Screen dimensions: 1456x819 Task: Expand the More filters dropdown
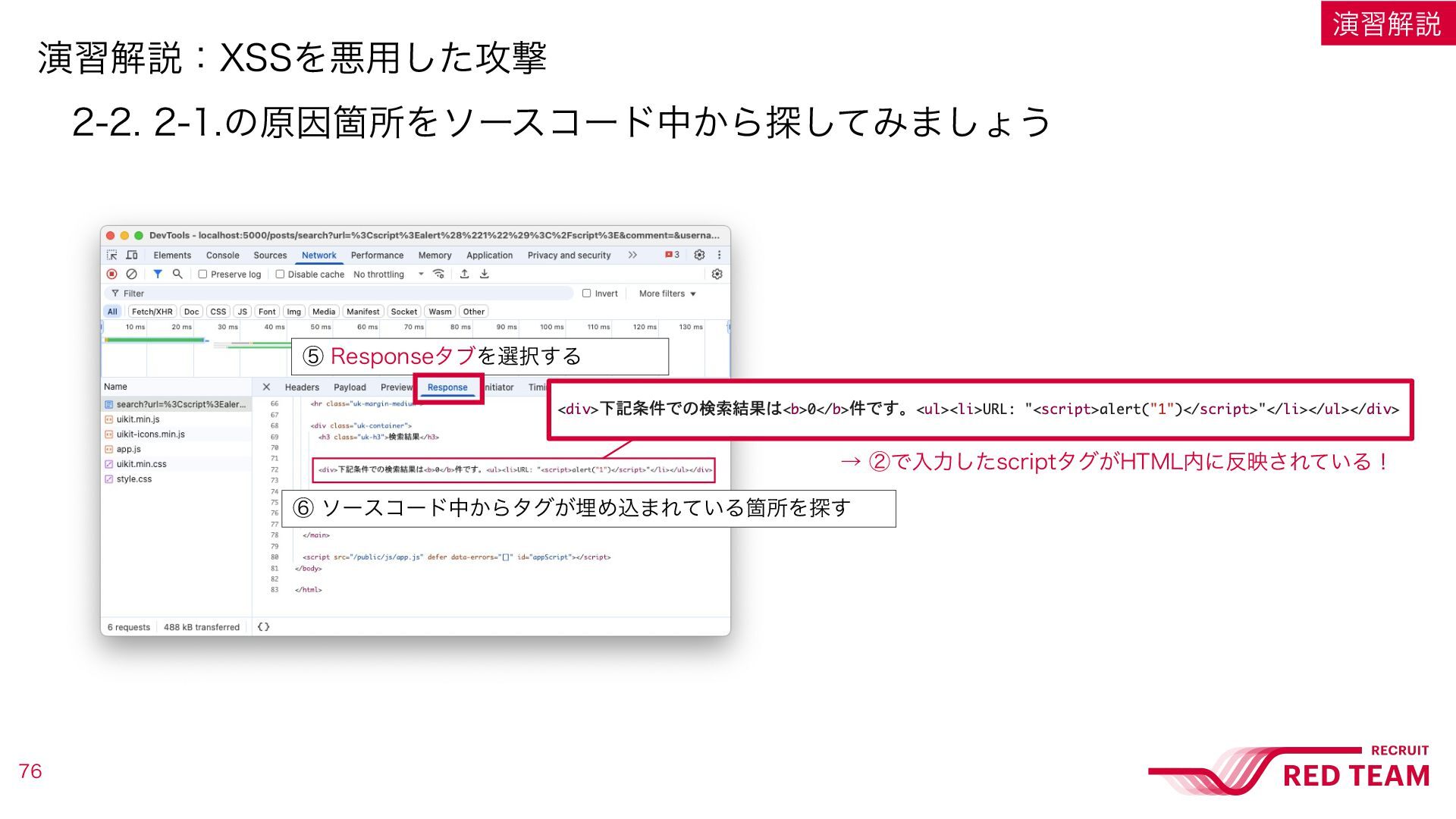pyautogui.click(x=667, y=293)
